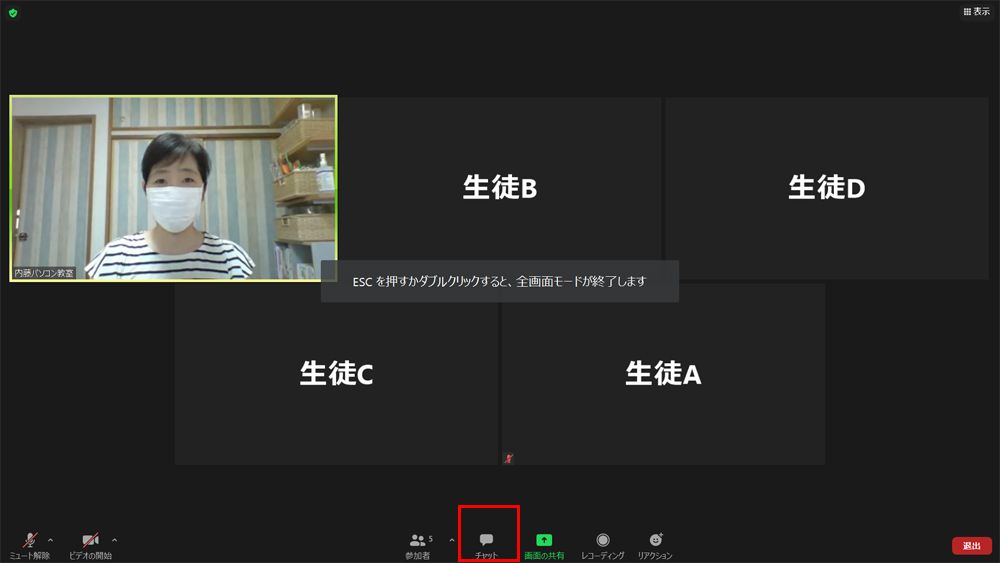Viewport: 1000px width, 563px height.
Task: Open リアクション reactions menu
Action: tap(655, 546)
